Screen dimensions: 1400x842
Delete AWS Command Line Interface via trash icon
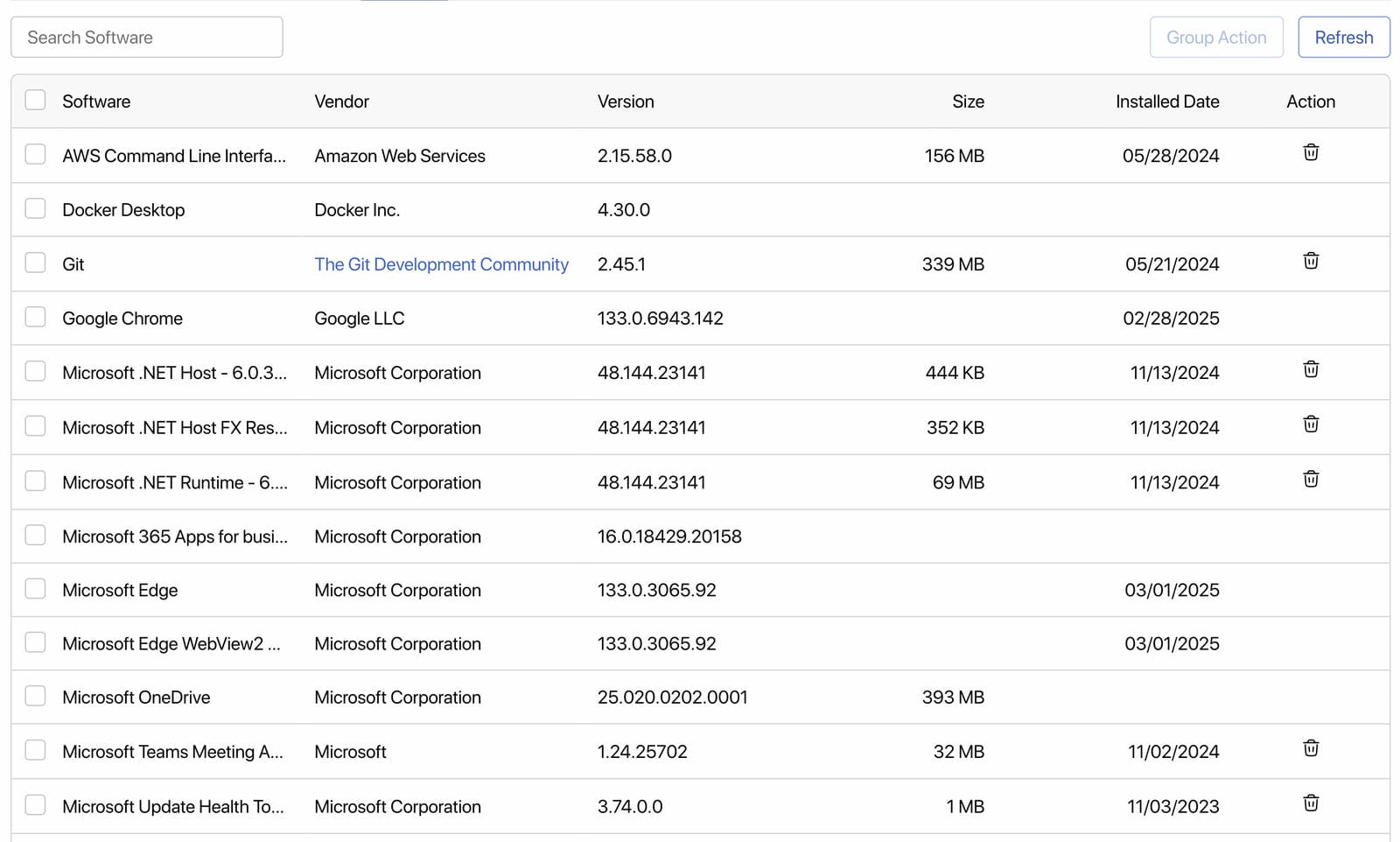pos(1310,153)
